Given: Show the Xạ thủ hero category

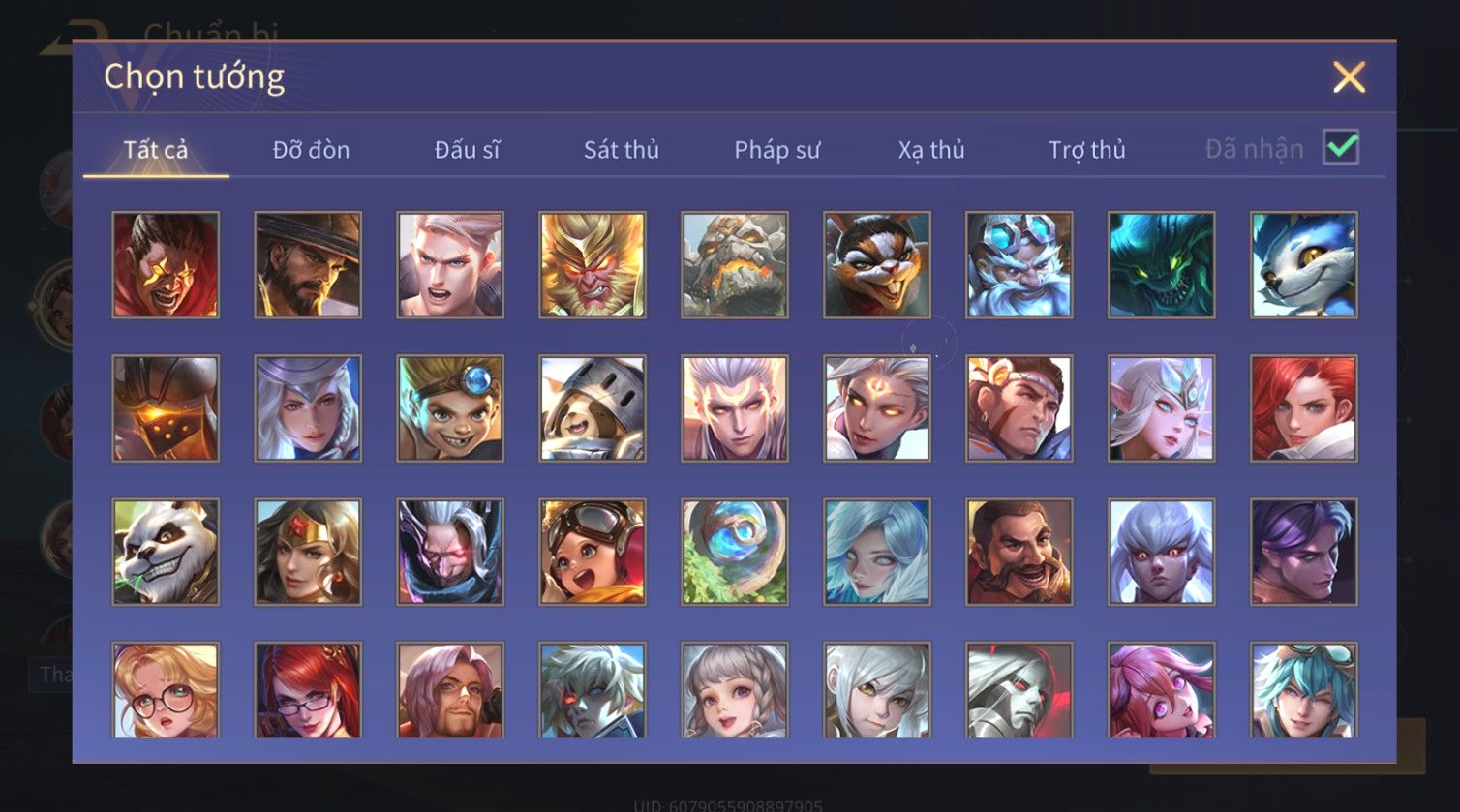Looking at the screenshot, I should click(931, 150).
